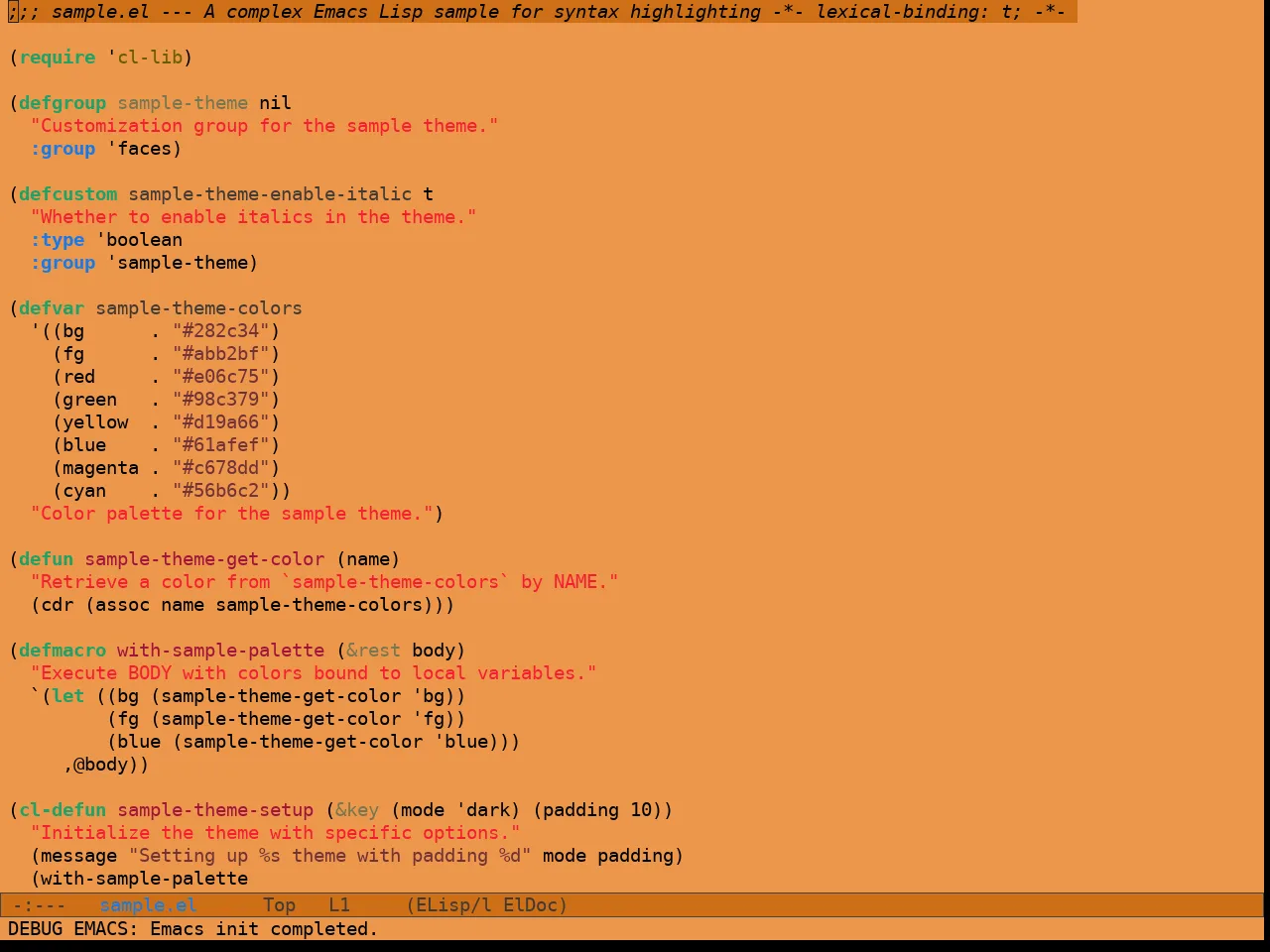The image size is (1270, 952).
Task: Click the 'faces symbol under defgroup
Action: click(139, 149)
